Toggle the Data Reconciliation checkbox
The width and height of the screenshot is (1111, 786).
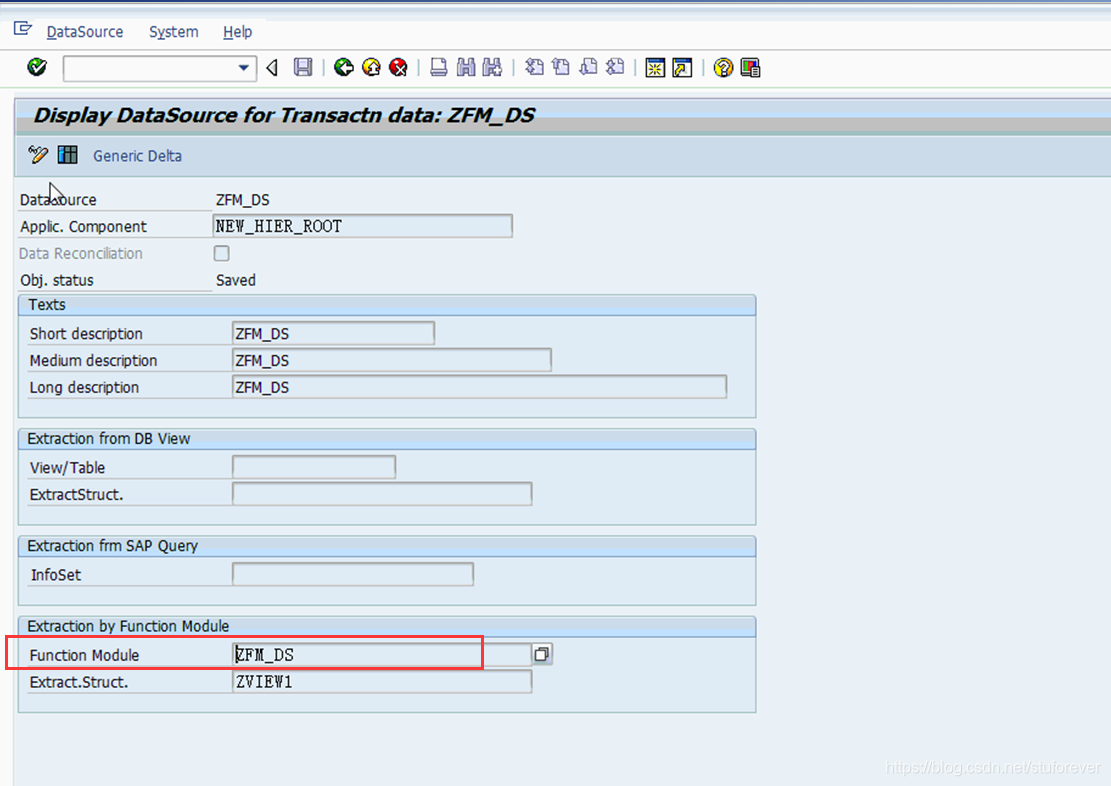pos(222,253)
